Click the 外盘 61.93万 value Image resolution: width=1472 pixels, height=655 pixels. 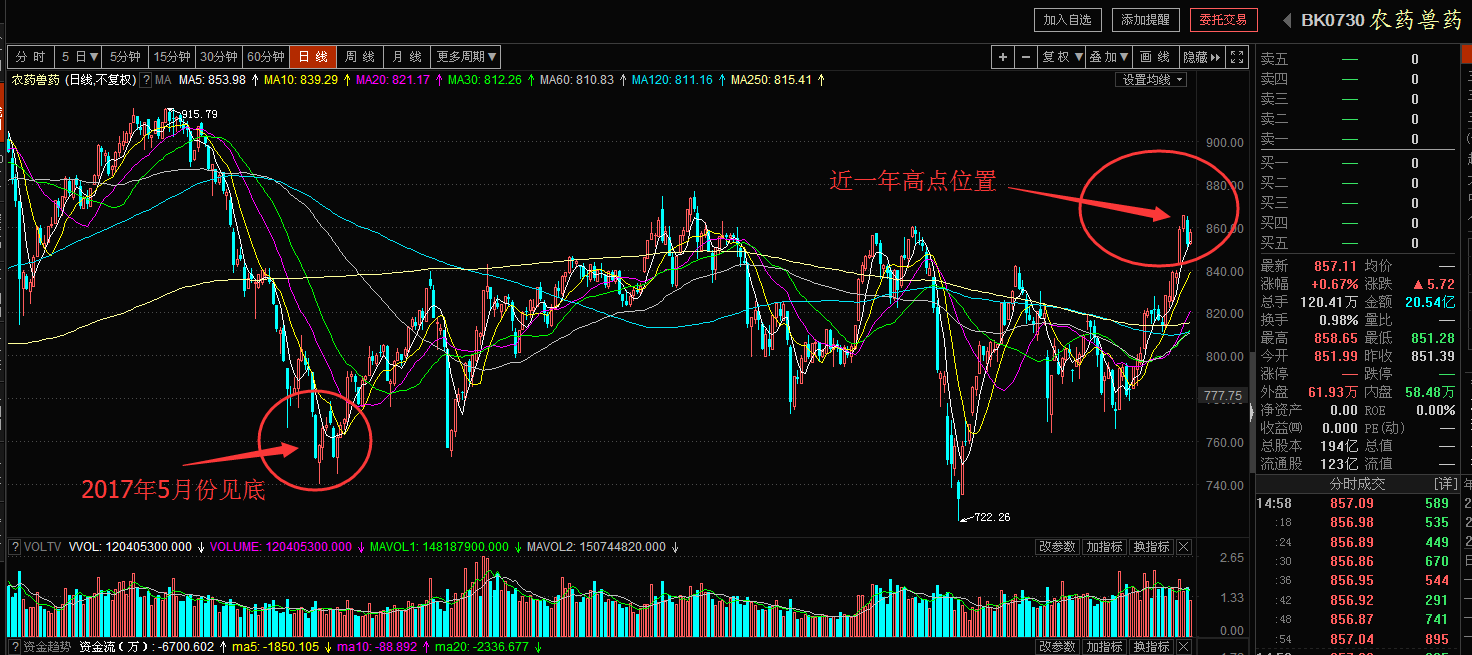point(1333,392)
